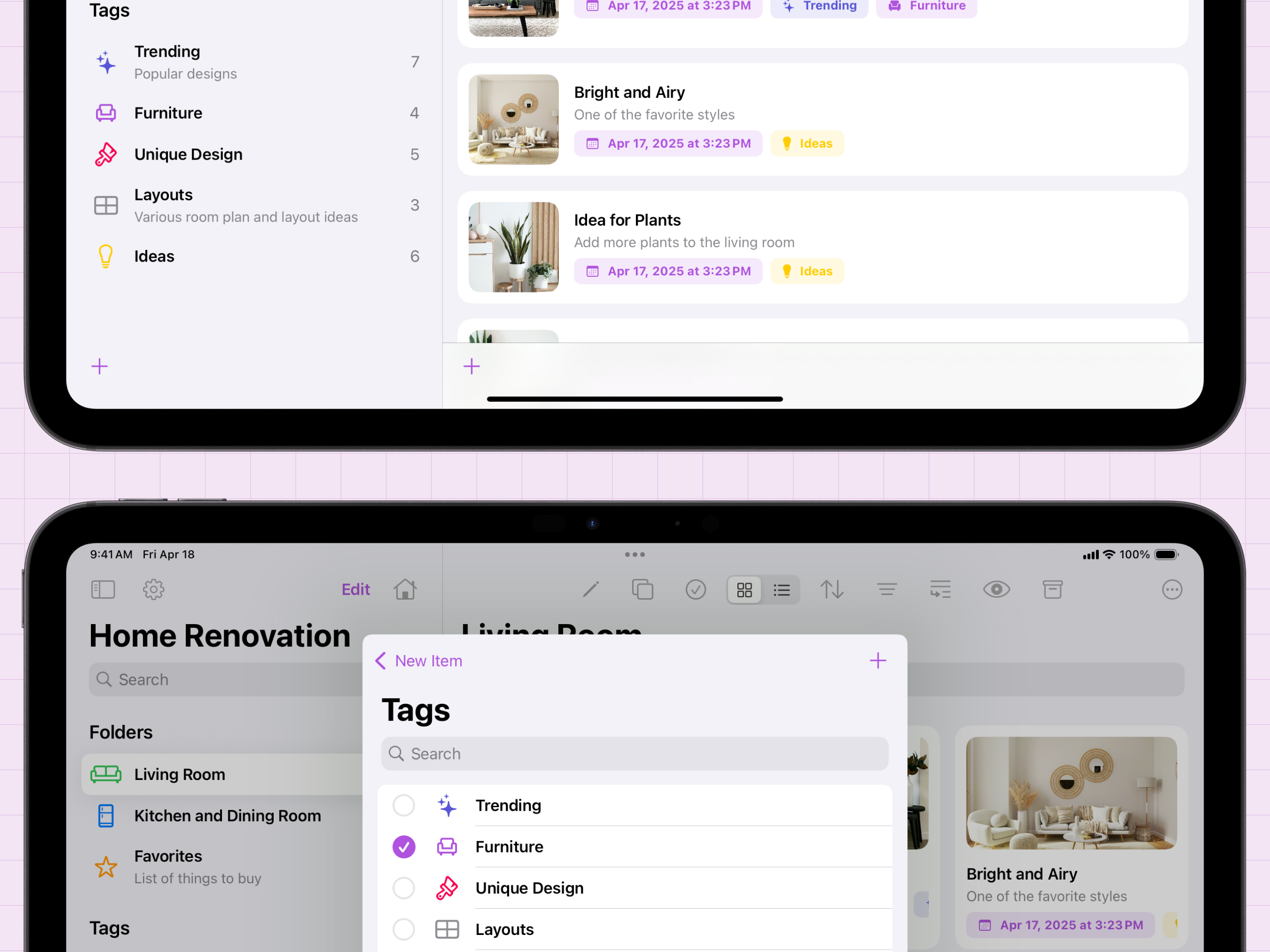Click the Ideas lightbulb icon in top sidebar
Screen dimensions: 1270x952
pos(106,256)
